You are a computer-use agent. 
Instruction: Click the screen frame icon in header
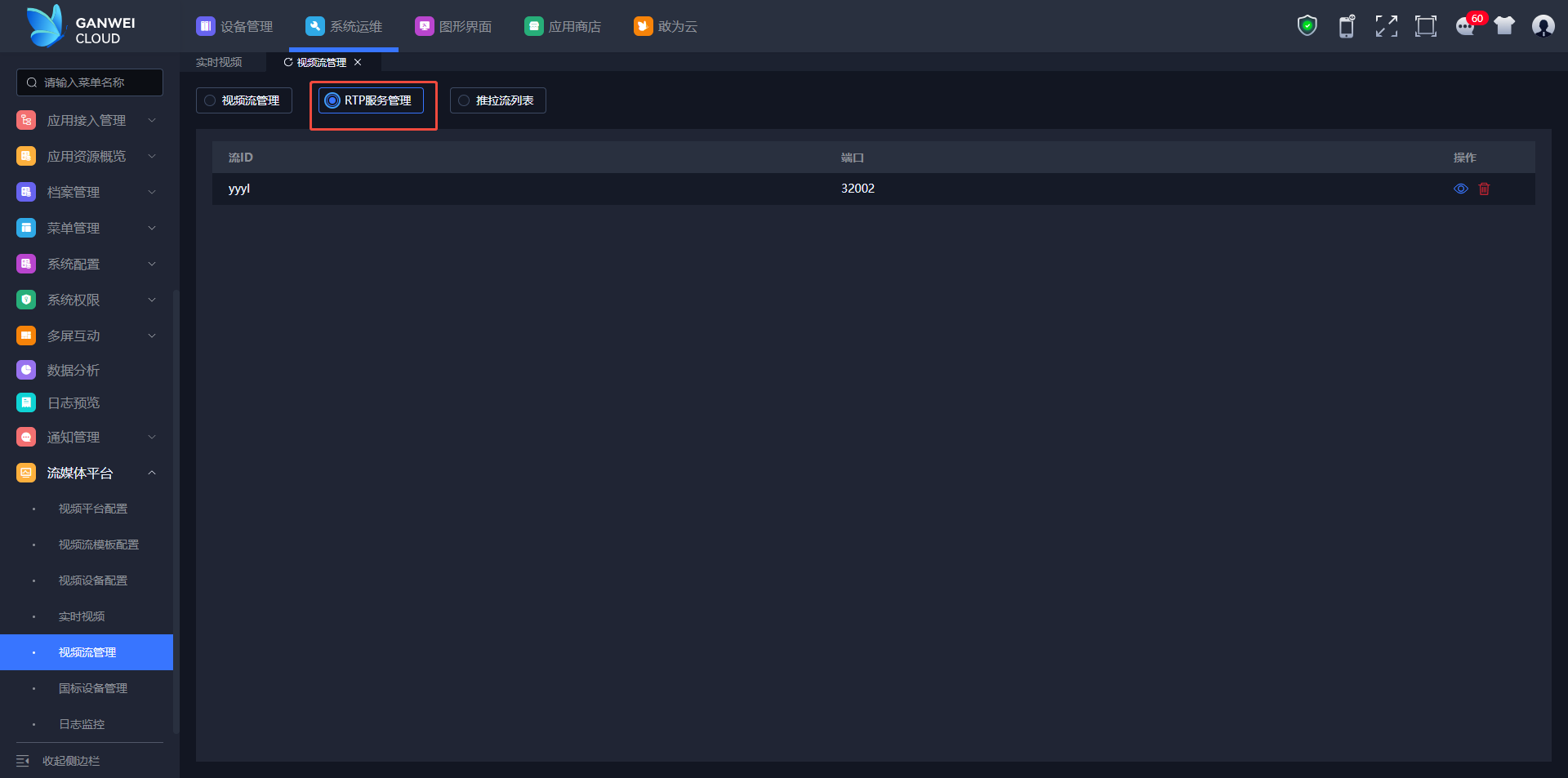(1426, 26)
